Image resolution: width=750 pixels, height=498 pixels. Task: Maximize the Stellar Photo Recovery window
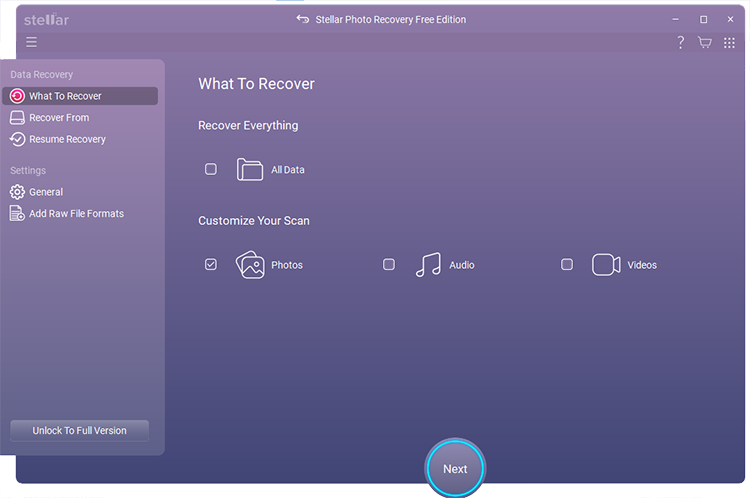703,20
